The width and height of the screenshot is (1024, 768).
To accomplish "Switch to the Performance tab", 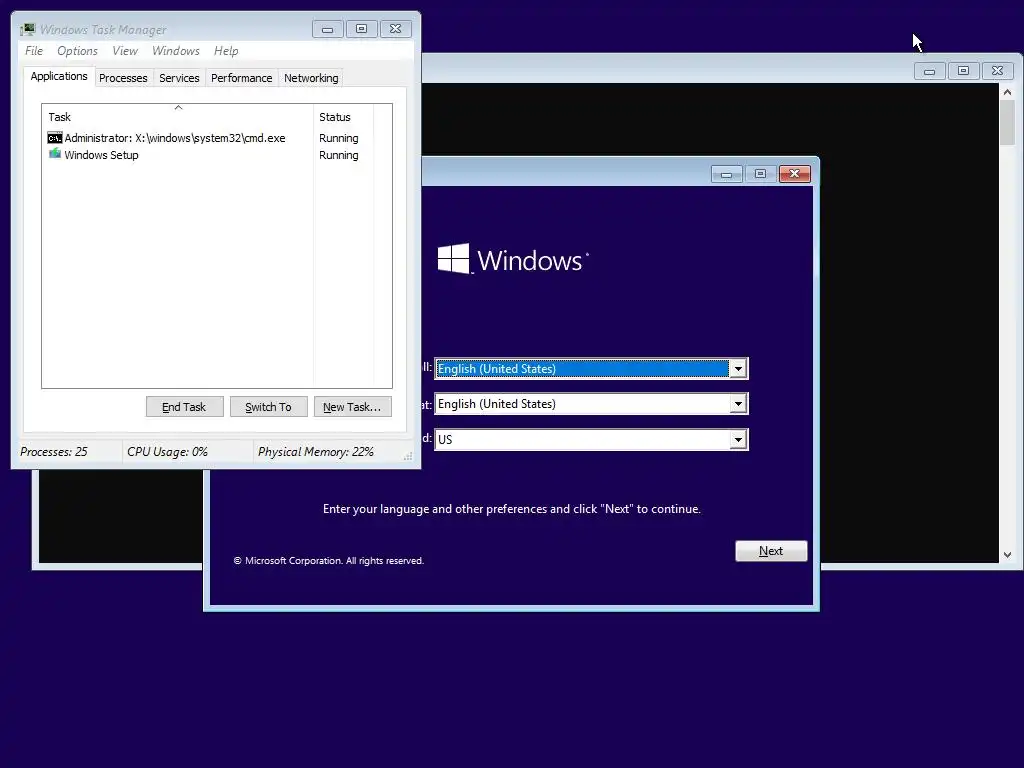I will (241, 78).
